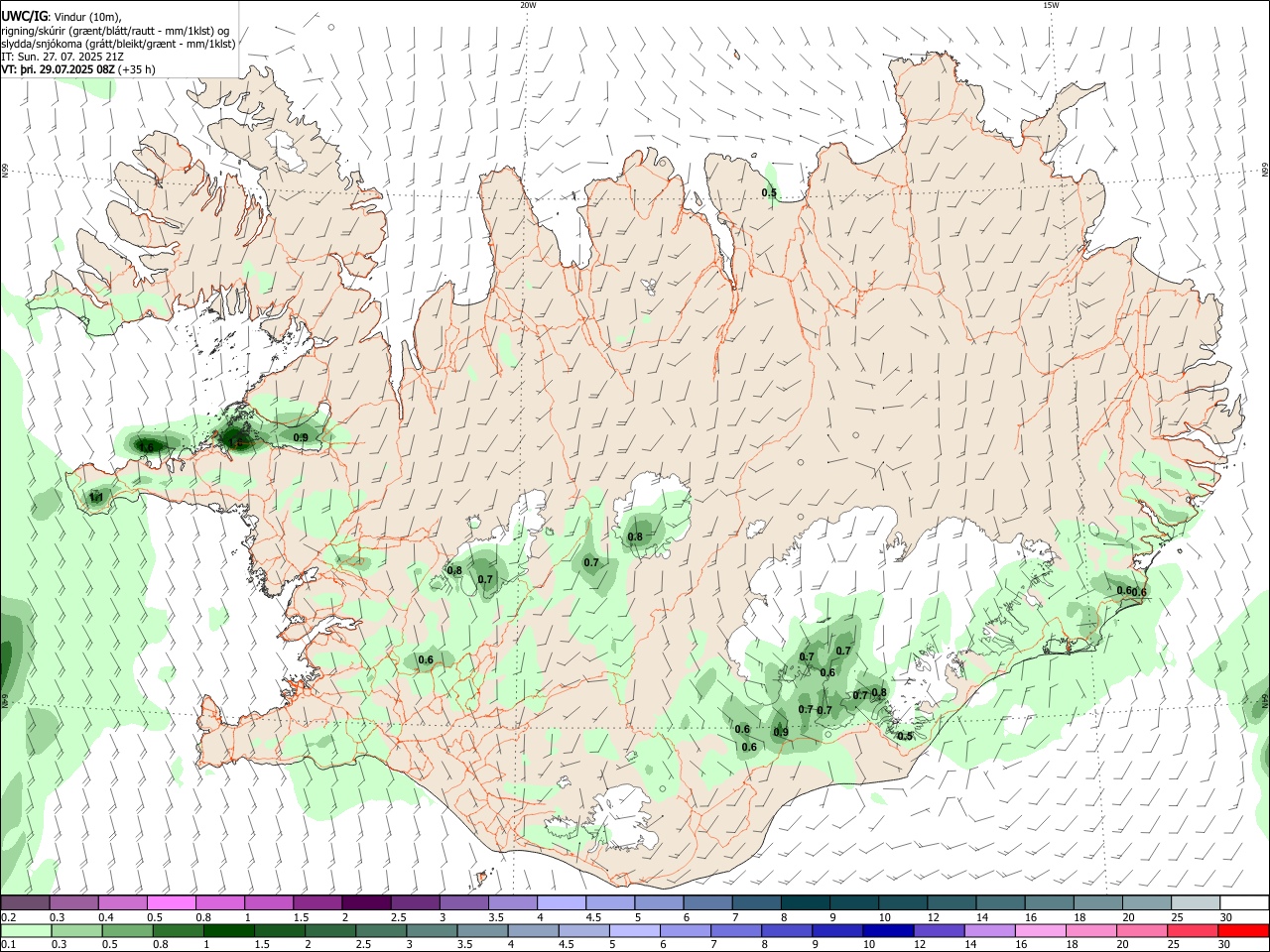Pick the darkest green 1 swatch in the rain scale
Viewport: 1270px width, 952px height.
(x=228, y=931)
